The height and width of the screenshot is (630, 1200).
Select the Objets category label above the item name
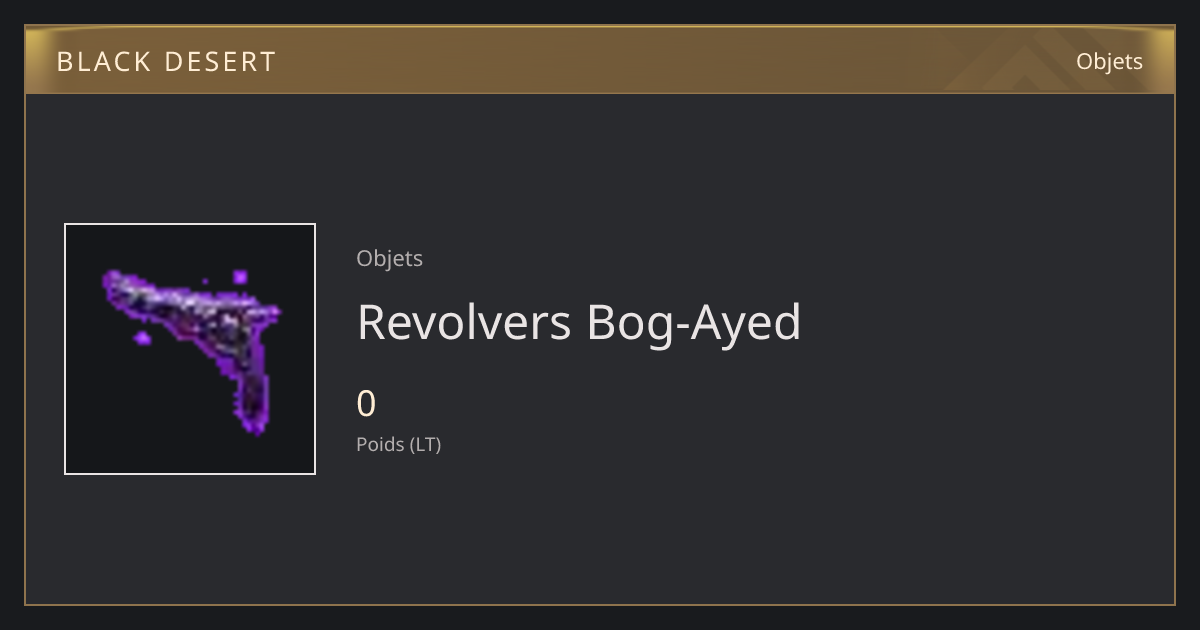pyautogui.click(x=389, y=258)
